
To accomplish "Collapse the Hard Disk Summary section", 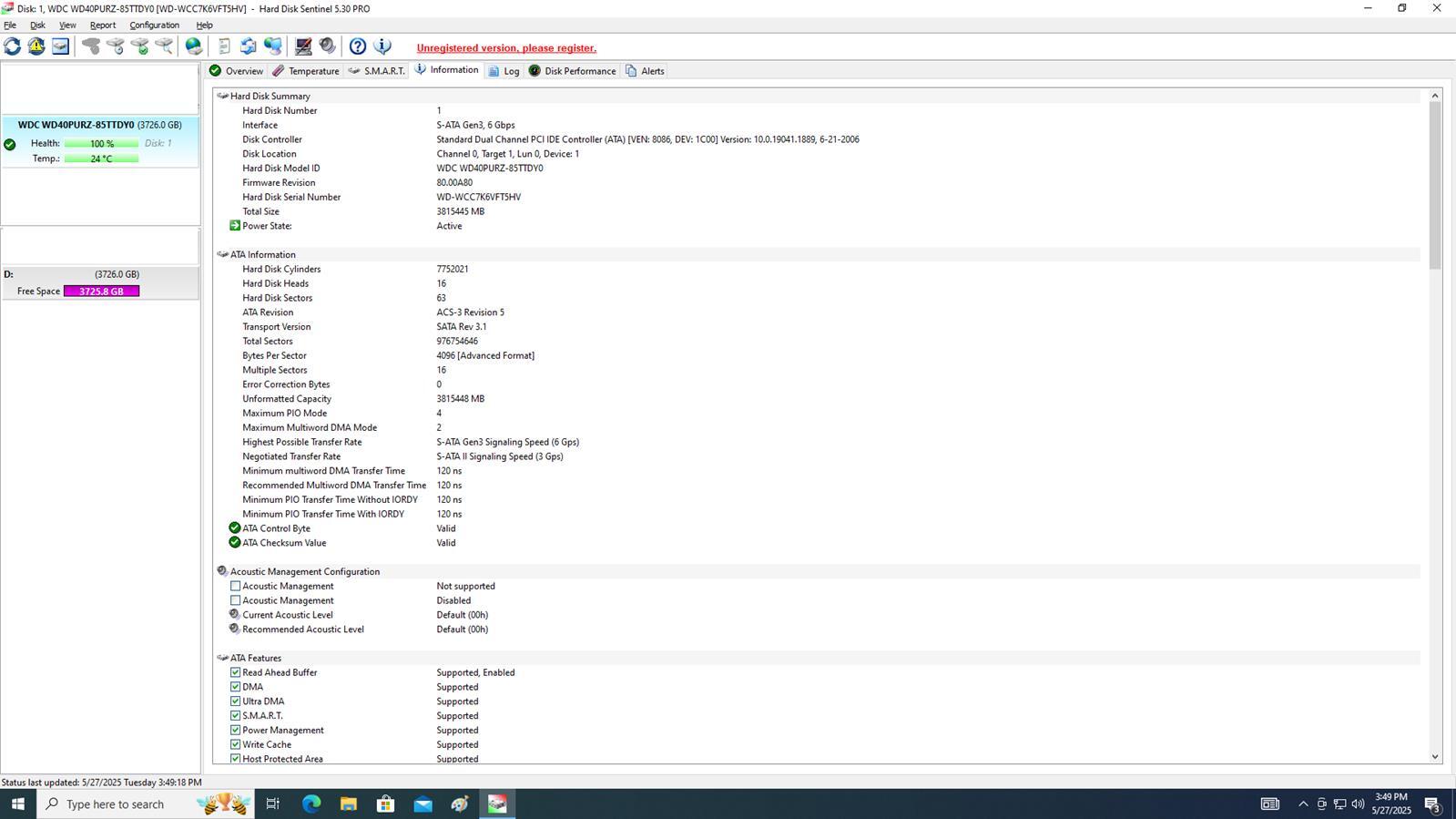I will pos(222,97).
